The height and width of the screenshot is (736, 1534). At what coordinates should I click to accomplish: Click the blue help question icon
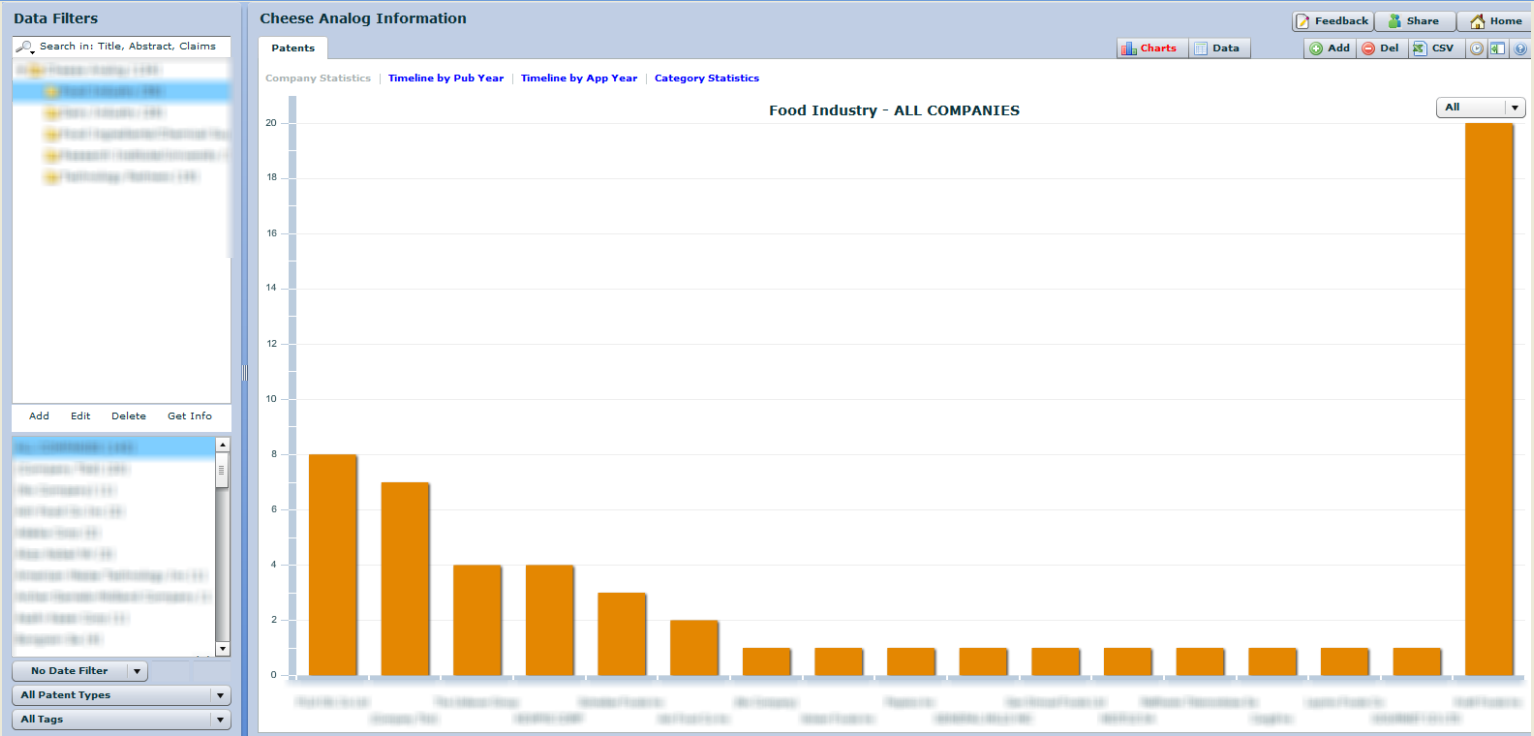point(1520,48)
